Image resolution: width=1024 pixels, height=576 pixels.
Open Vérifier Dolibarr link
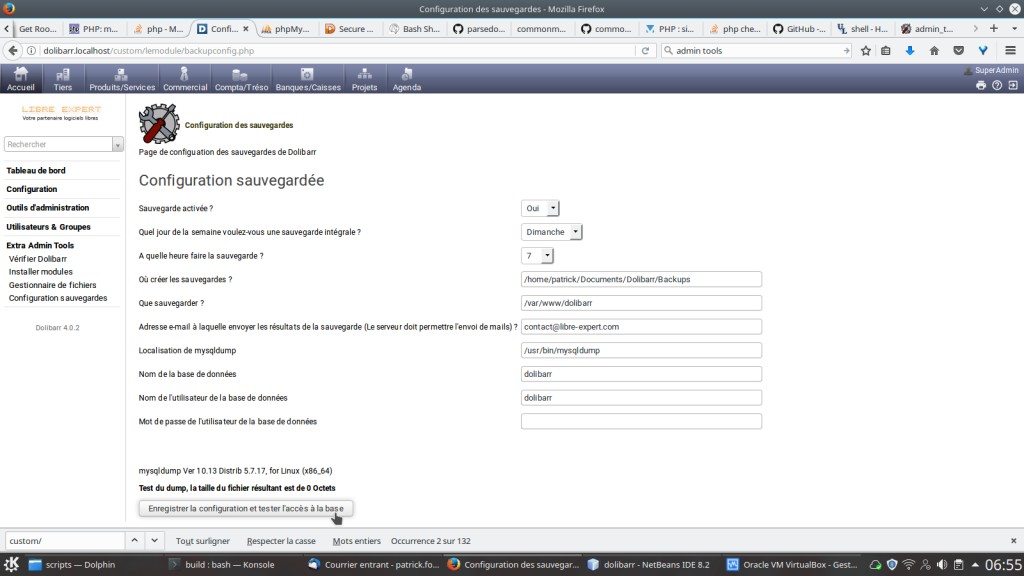click(38, 259)
